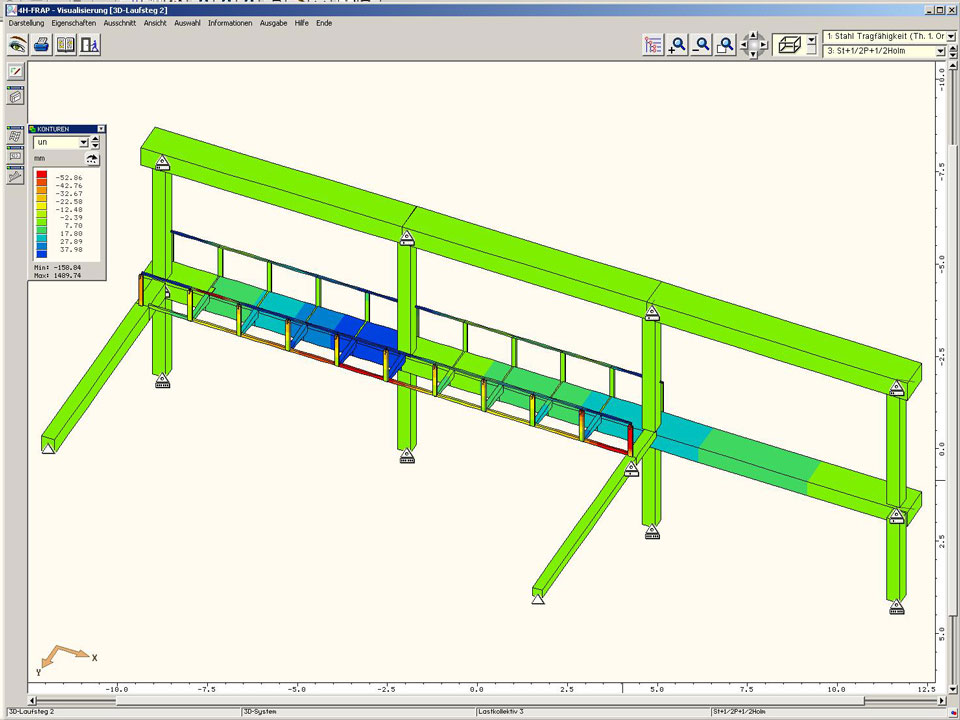Click the contour settings arrow button beside mm
Screen dimensions: 960x720
click(x=93, y=159)
